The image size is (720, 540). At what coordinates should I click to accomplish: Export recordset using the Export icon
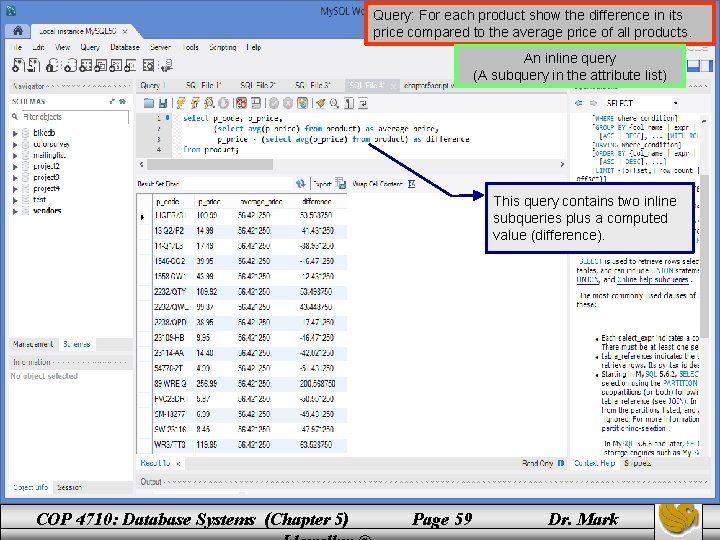pos(341,183)
